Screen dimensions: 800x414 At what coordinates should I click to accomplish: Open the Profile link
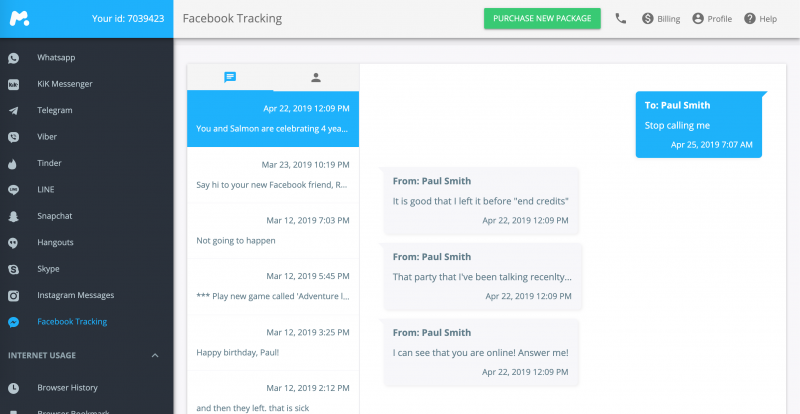[712, 19]
